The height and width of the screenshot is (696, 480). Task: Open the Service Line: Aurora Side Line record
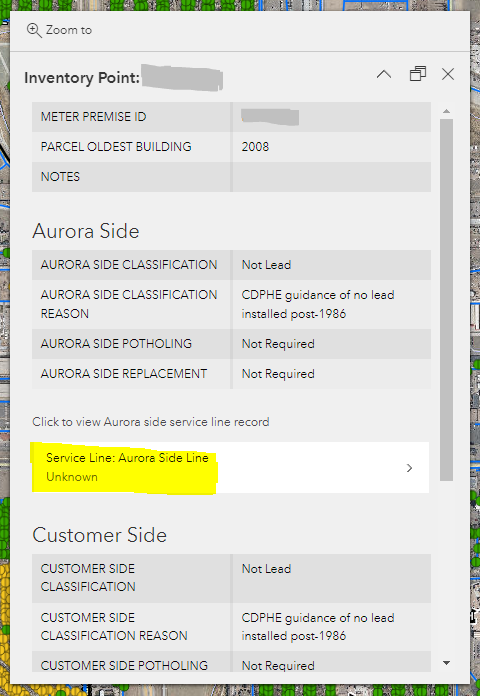tap(230, 467)
